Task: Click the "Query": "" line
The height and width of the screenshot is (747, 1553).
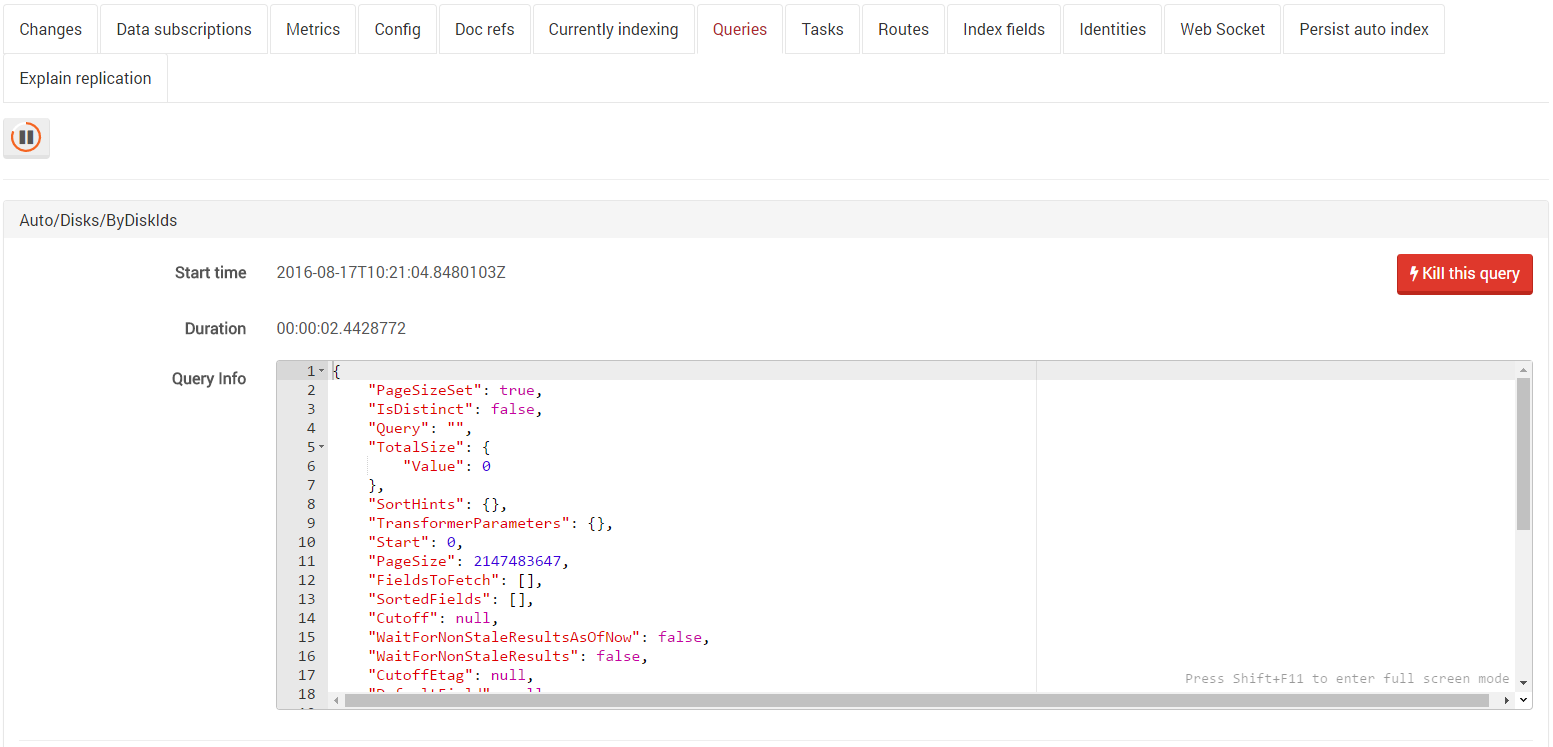Action: (420, 428)
